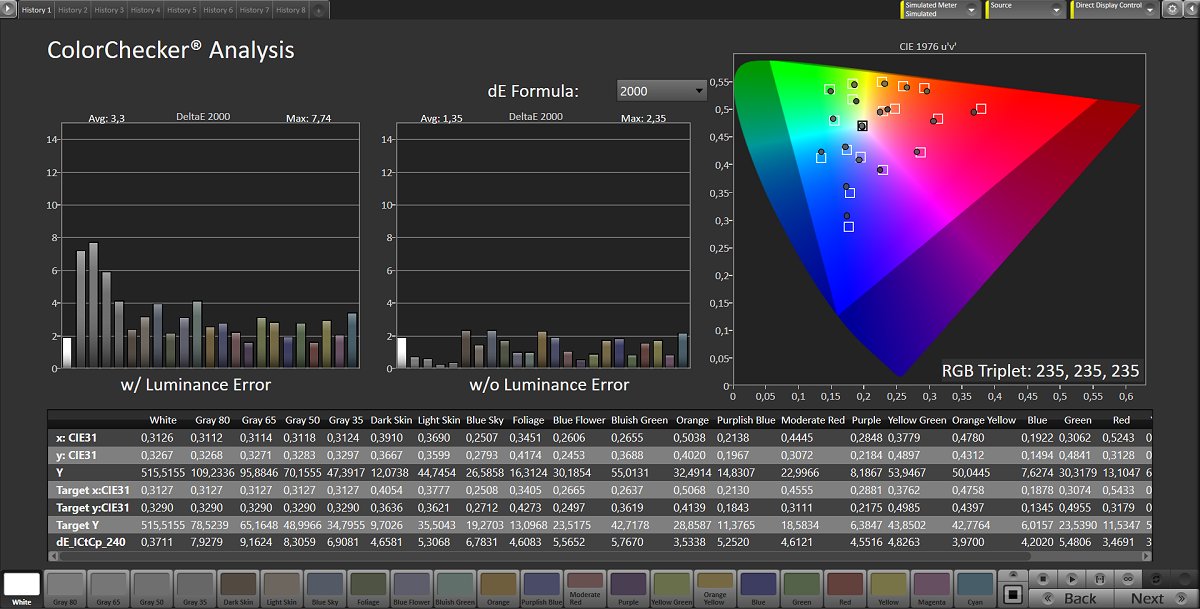
Task: Open the Simulated Meter dropdown
Action: click(x=939, y=9)
